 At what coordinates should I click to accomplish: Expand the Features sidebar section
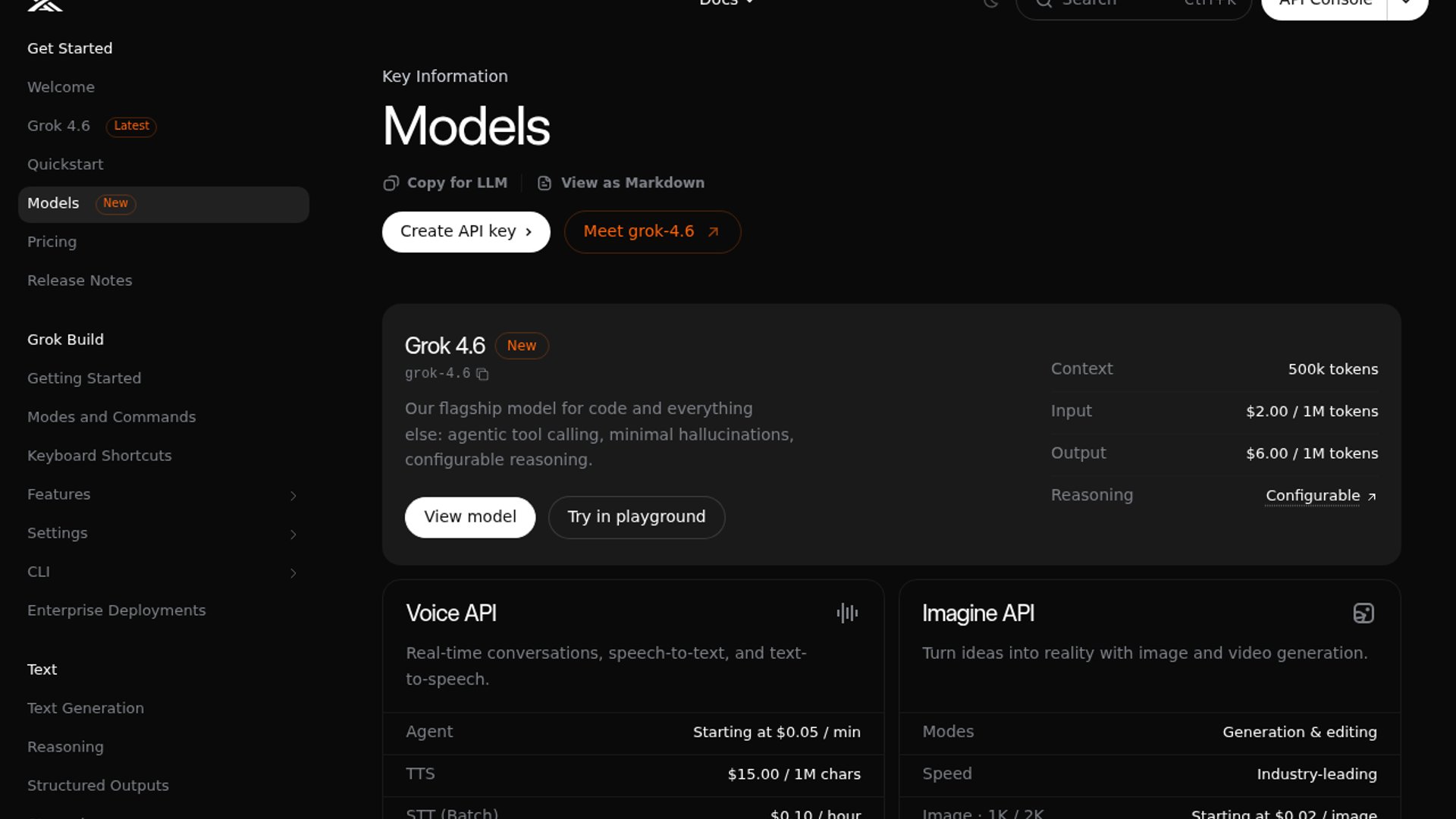(x=293, y=496)
